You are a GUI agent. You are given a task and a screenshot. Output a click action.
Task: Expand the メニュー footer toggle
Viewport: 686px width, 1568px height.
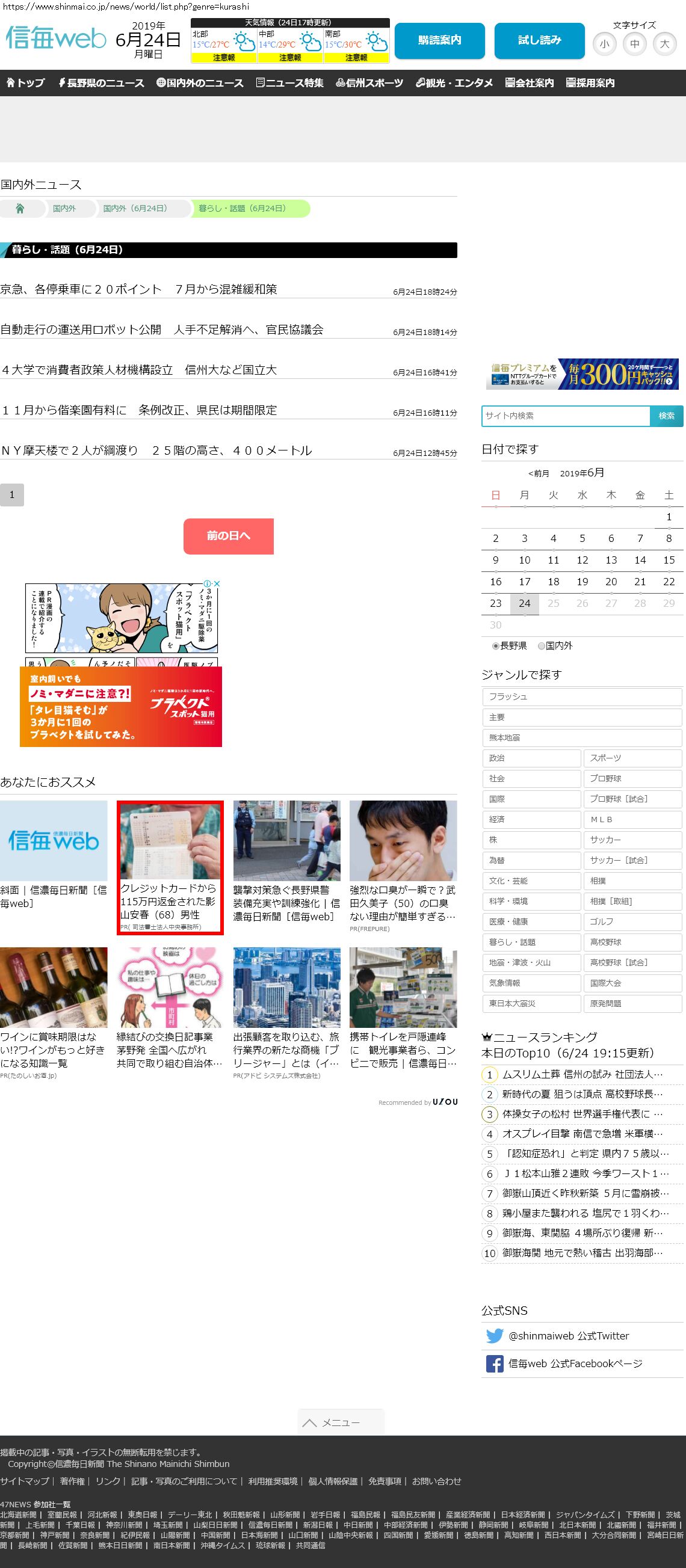pos(341,1422)
